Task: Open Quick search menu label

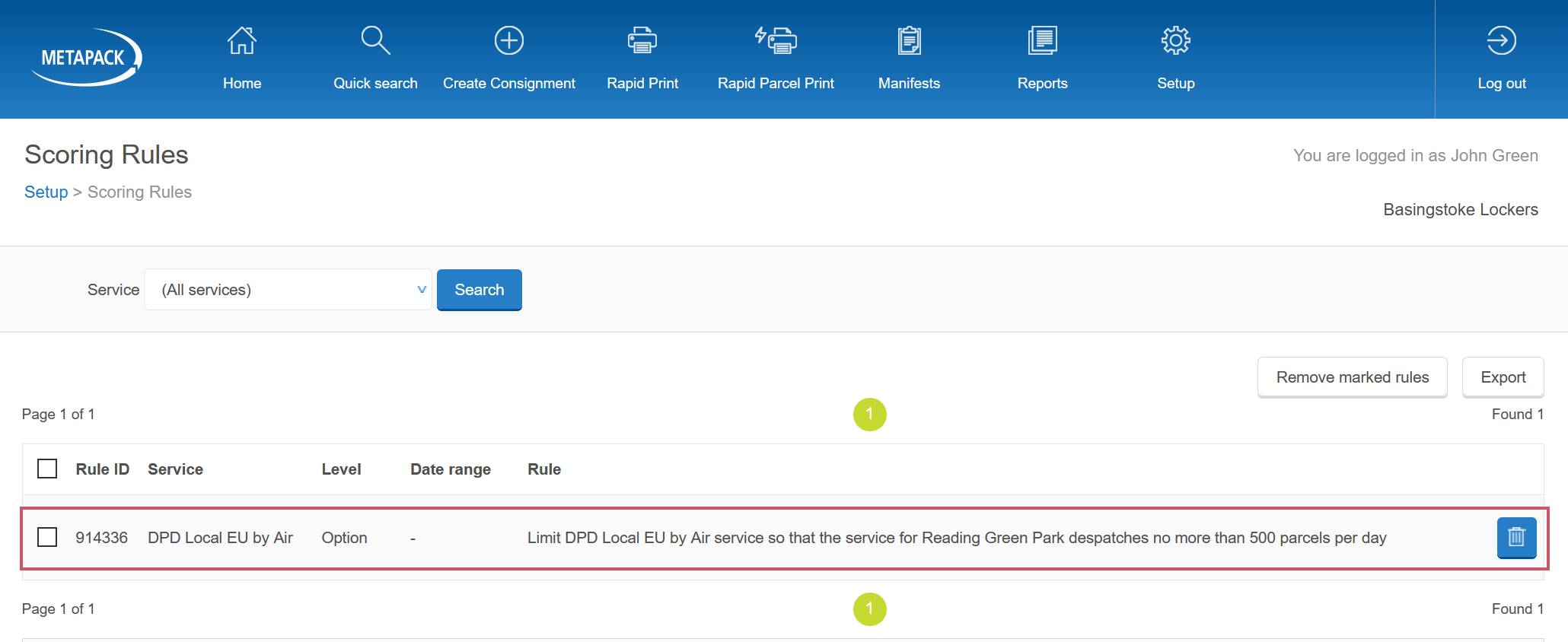Action: click(375, 84)
